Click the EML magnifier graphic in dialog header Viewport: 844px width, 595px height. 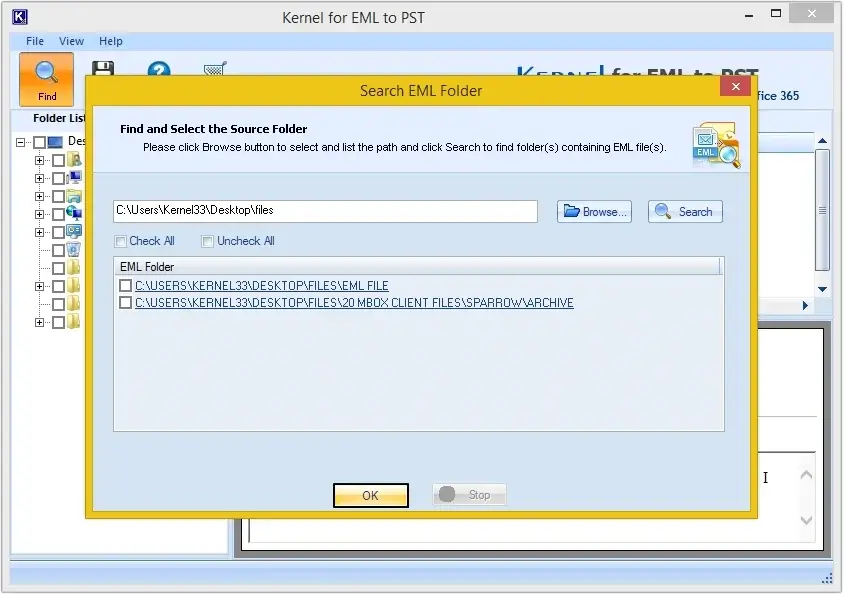point(716,145)
